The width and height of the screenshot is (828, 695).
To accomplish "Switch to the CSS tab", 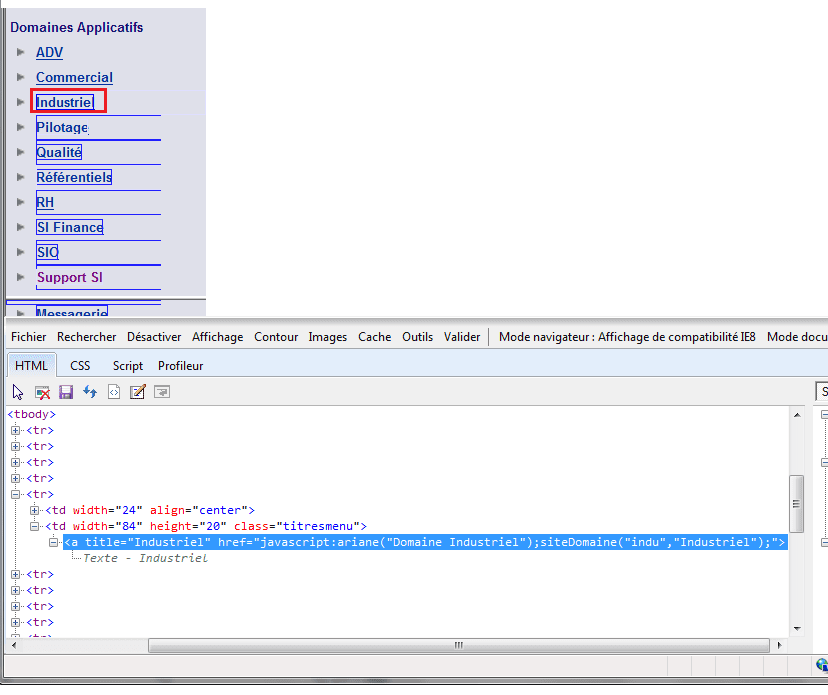I will (x=80, y=366).
